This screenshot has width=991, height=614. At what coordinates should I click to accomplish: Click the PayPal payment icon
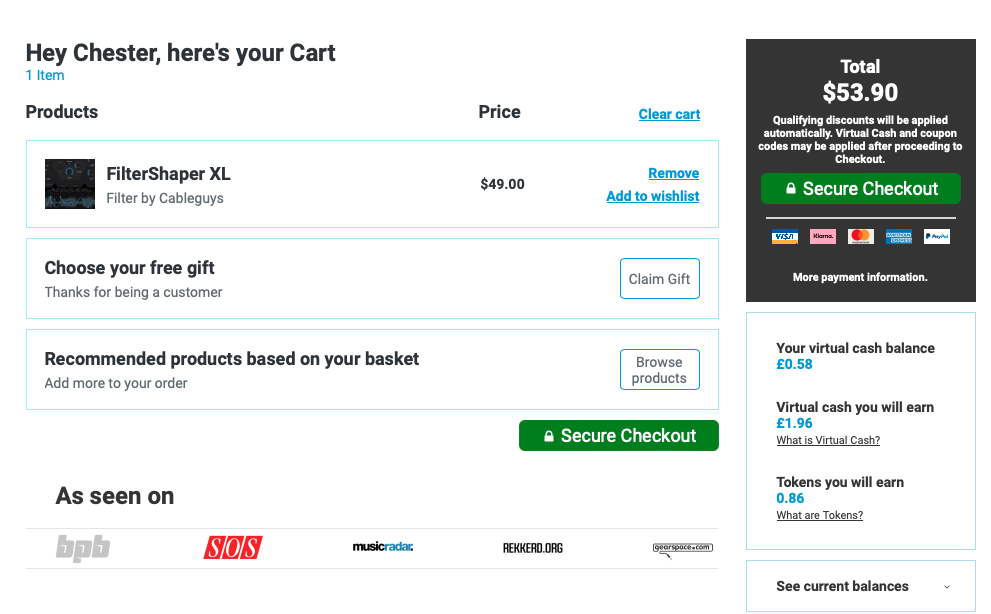[936, 236]
